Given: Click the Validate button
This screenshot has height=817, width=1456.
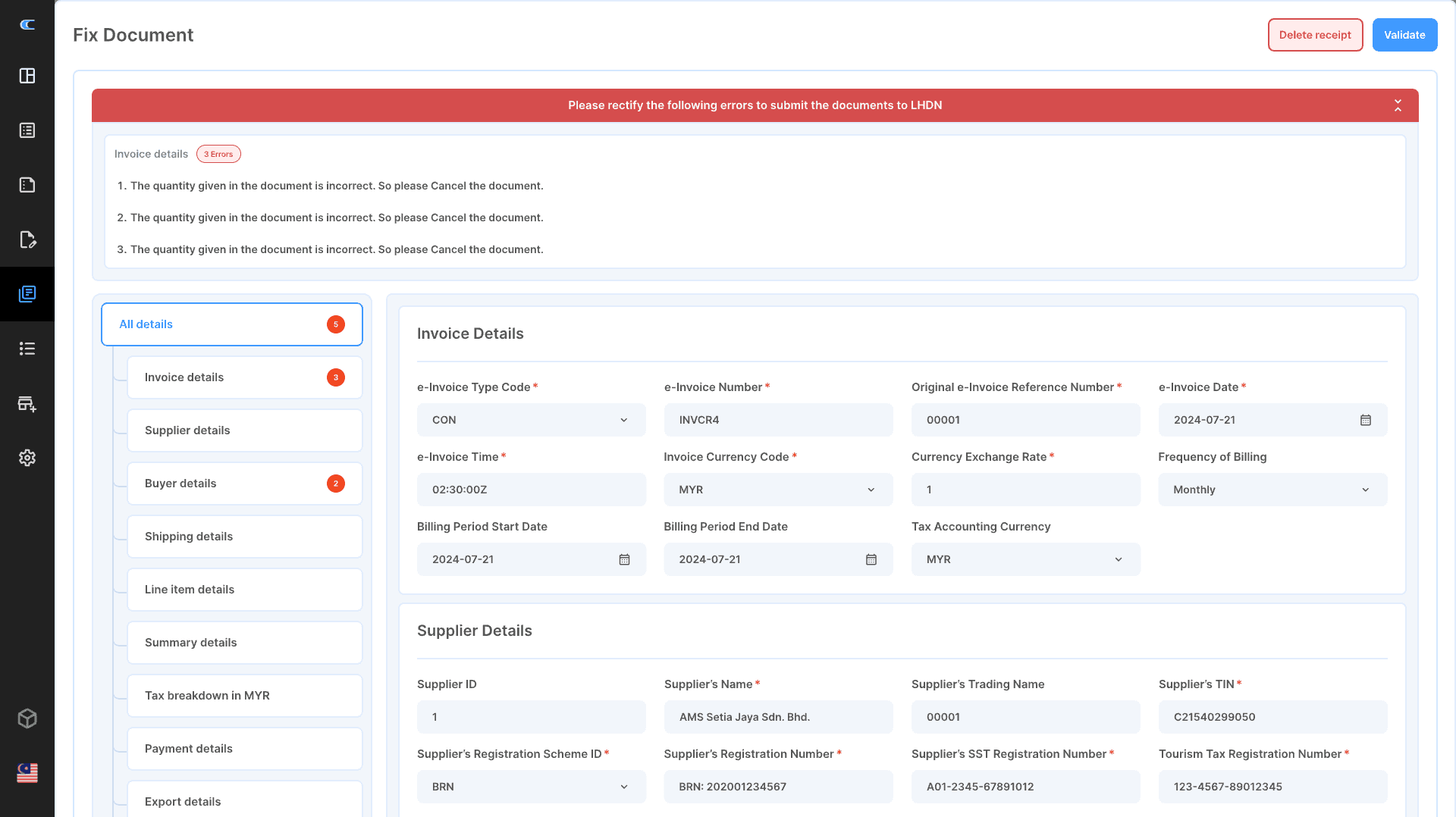Looking at the screenshot, I should tap(1404, 35).
